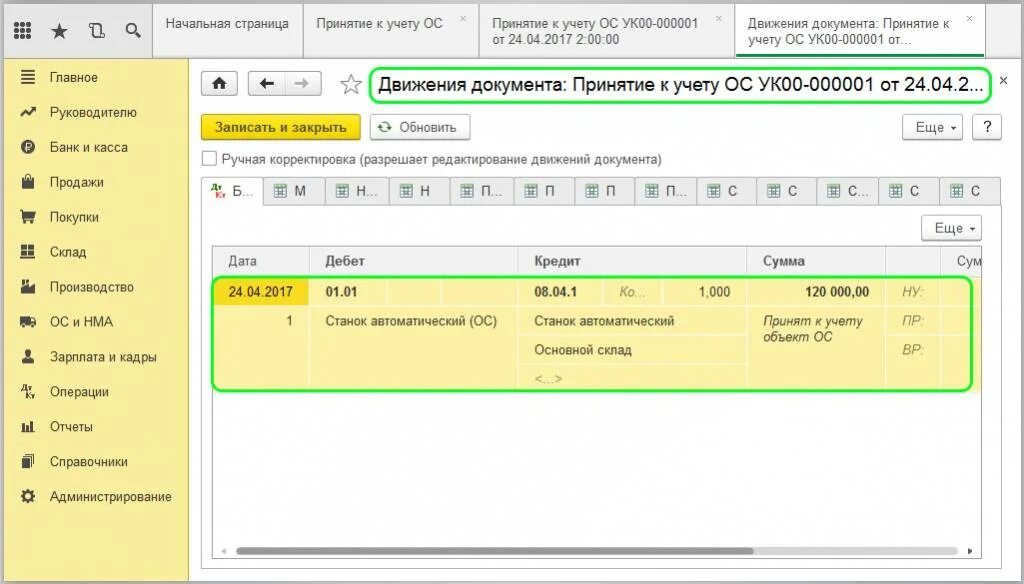Select the Основной склад credit cell
Screen dimensions: 1024x584
[632, 350]
